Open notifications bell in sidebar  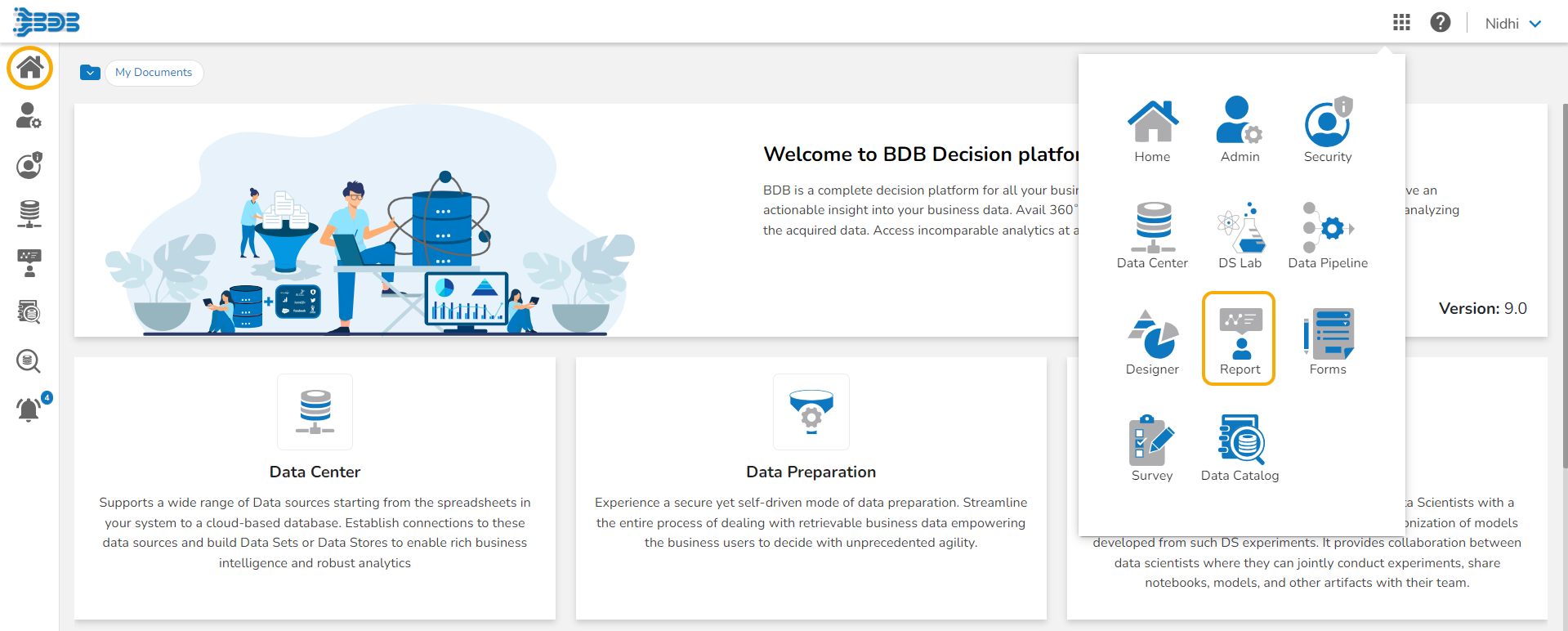[x=29, y=408]
